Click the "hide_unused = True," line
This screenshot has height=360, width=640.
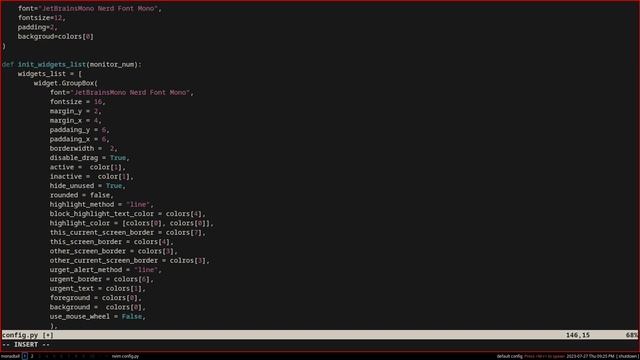(88, 186)
